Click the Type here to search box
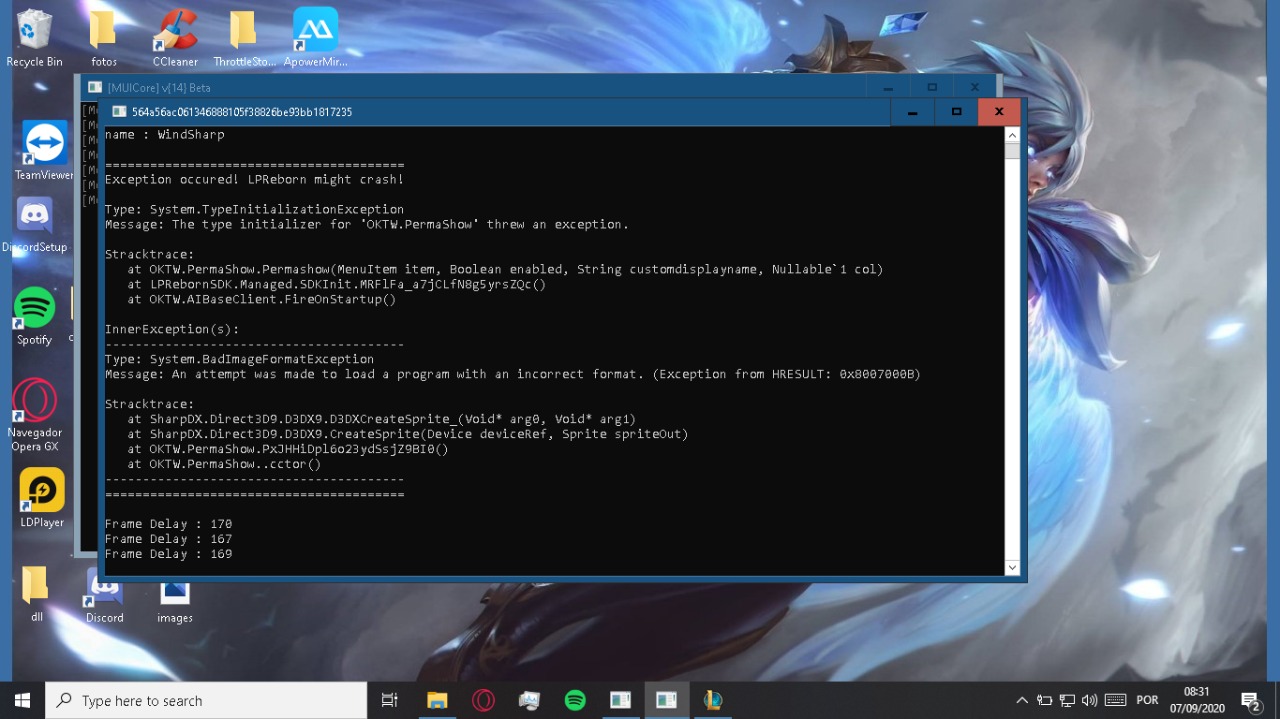 tap(206, 700)
